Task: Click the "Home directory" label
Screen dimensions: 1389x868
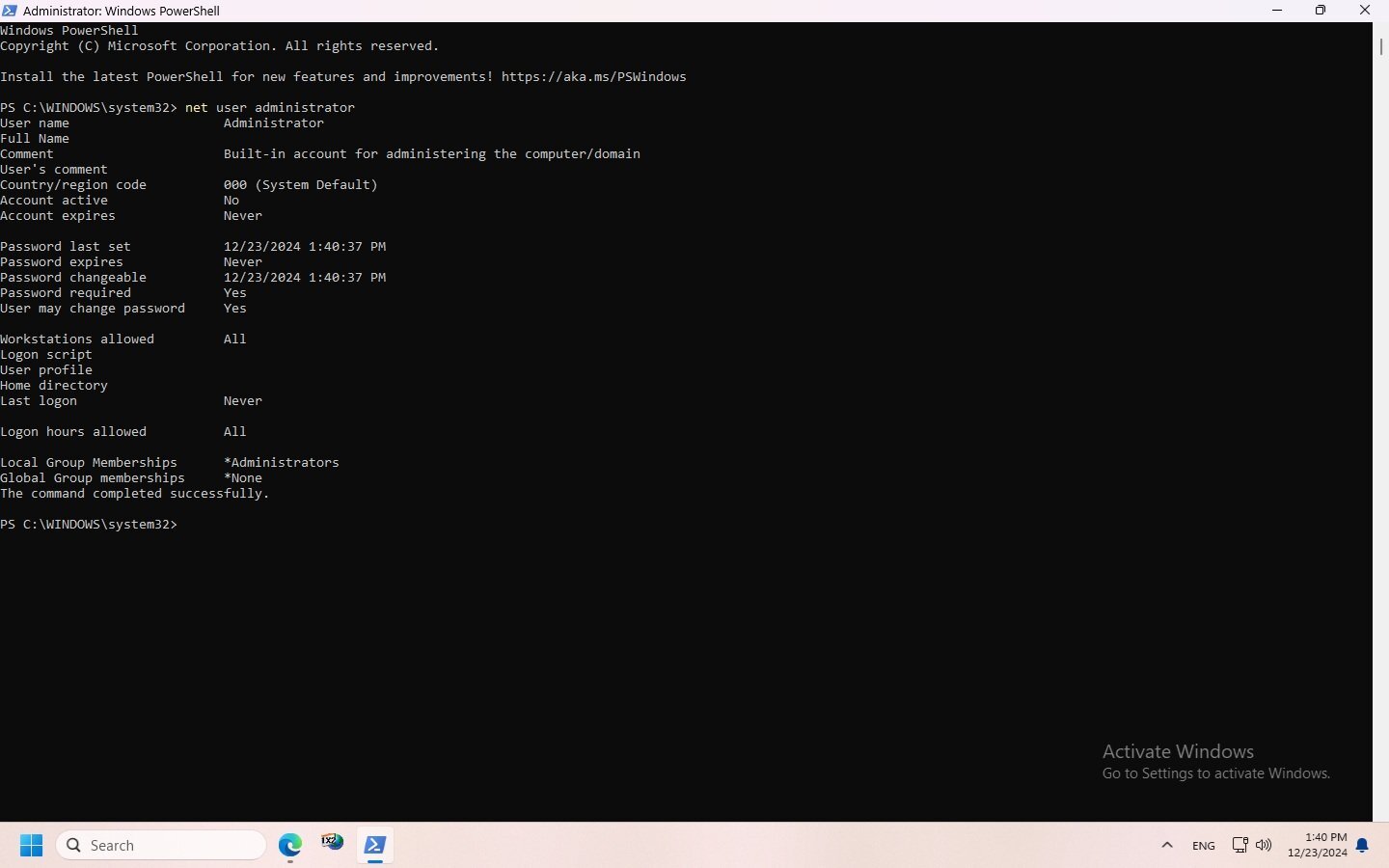Action: point(54,386)
